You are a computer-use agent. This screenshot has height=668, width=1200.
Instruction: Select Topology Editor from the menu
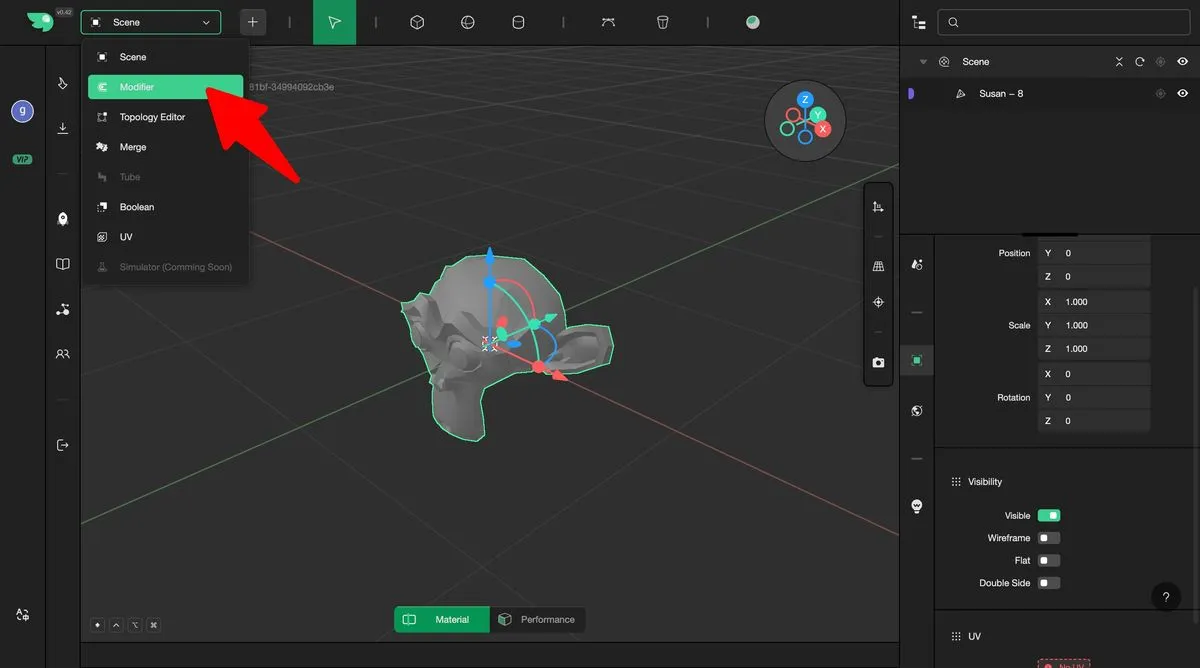[152, 117]
